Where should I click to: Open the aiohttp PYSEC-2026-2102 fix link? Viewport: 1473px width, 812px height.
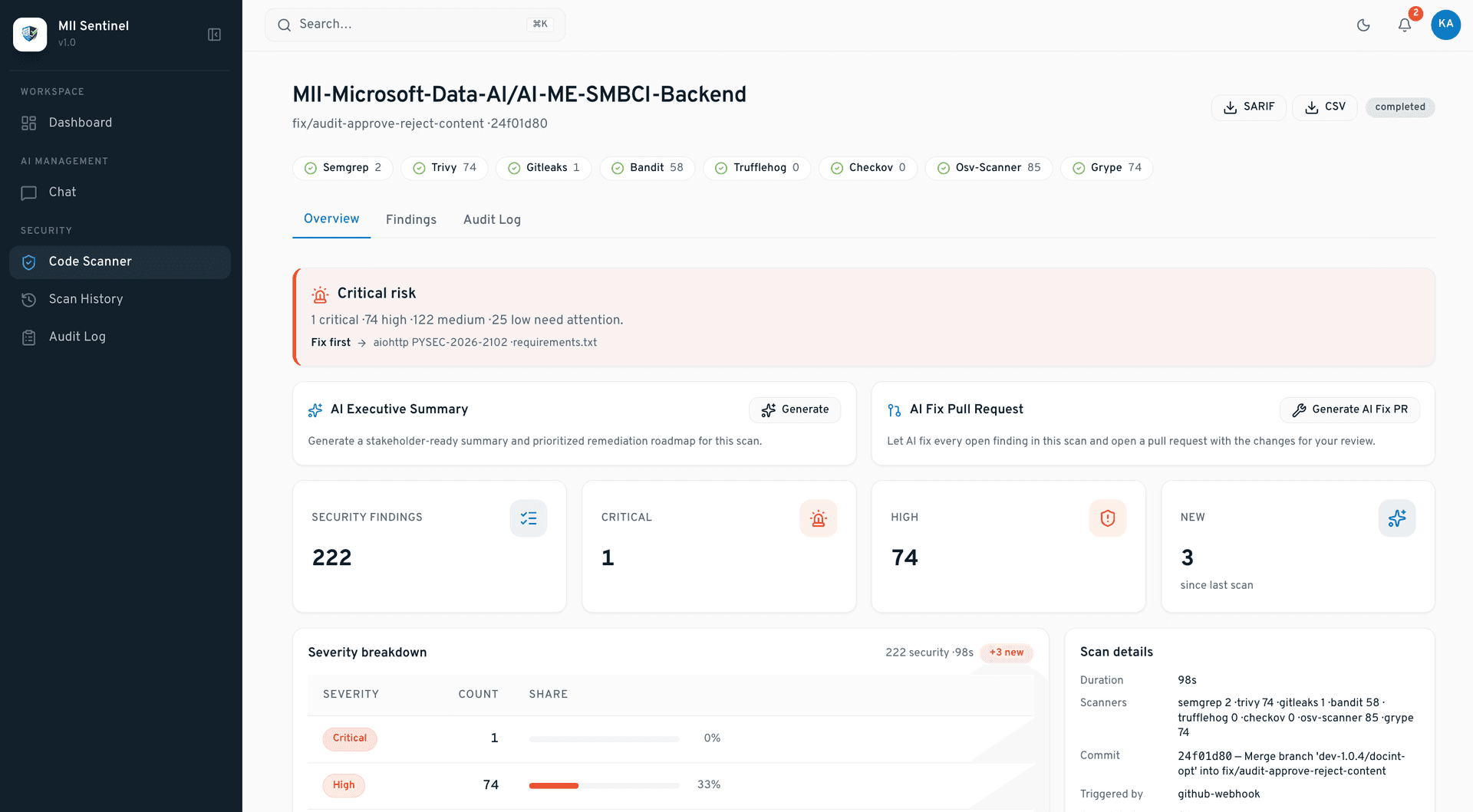pos(485,343)
